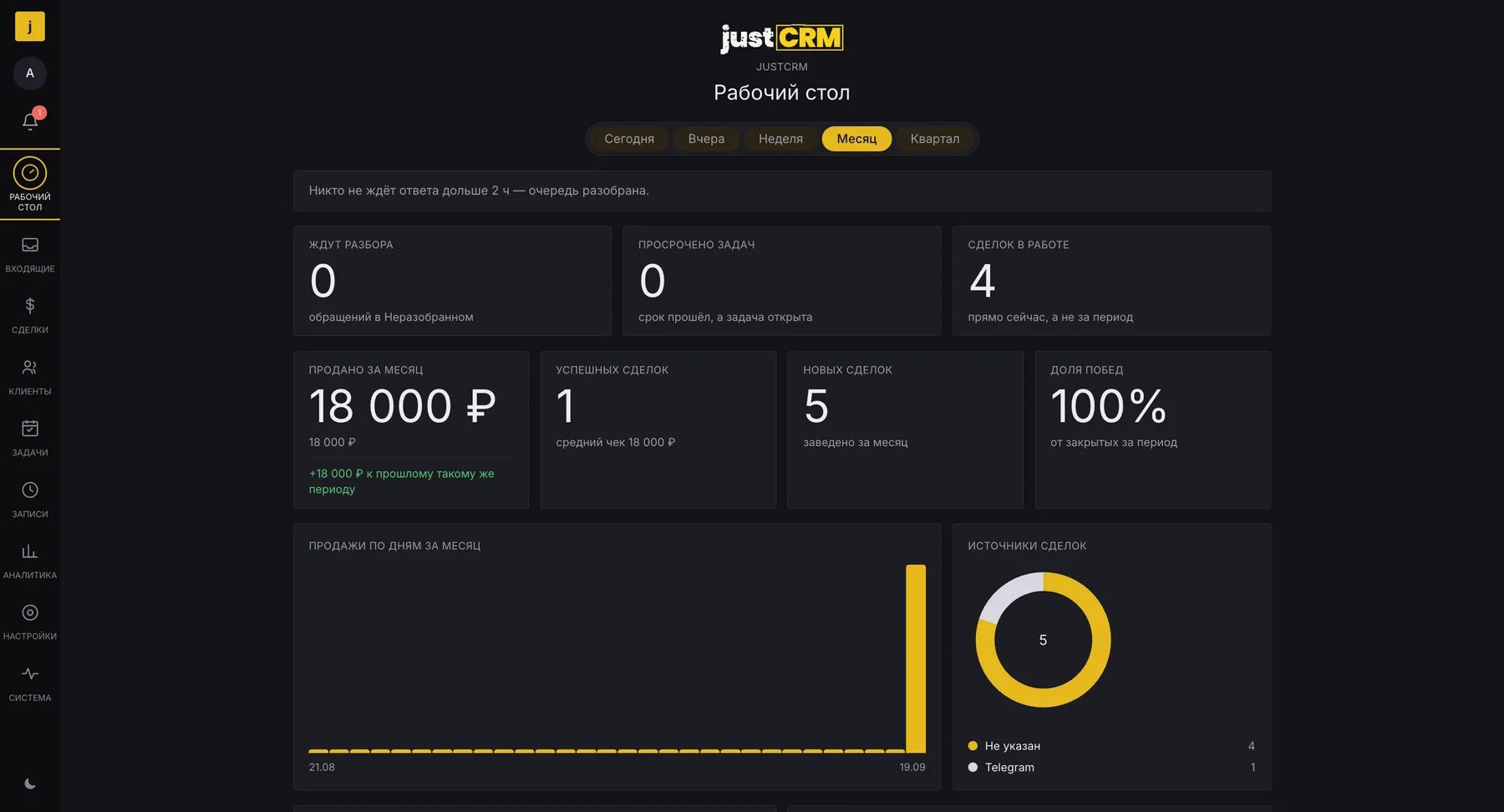
Task: Click the Источники сделок panel title
Action: point(1027,546)
